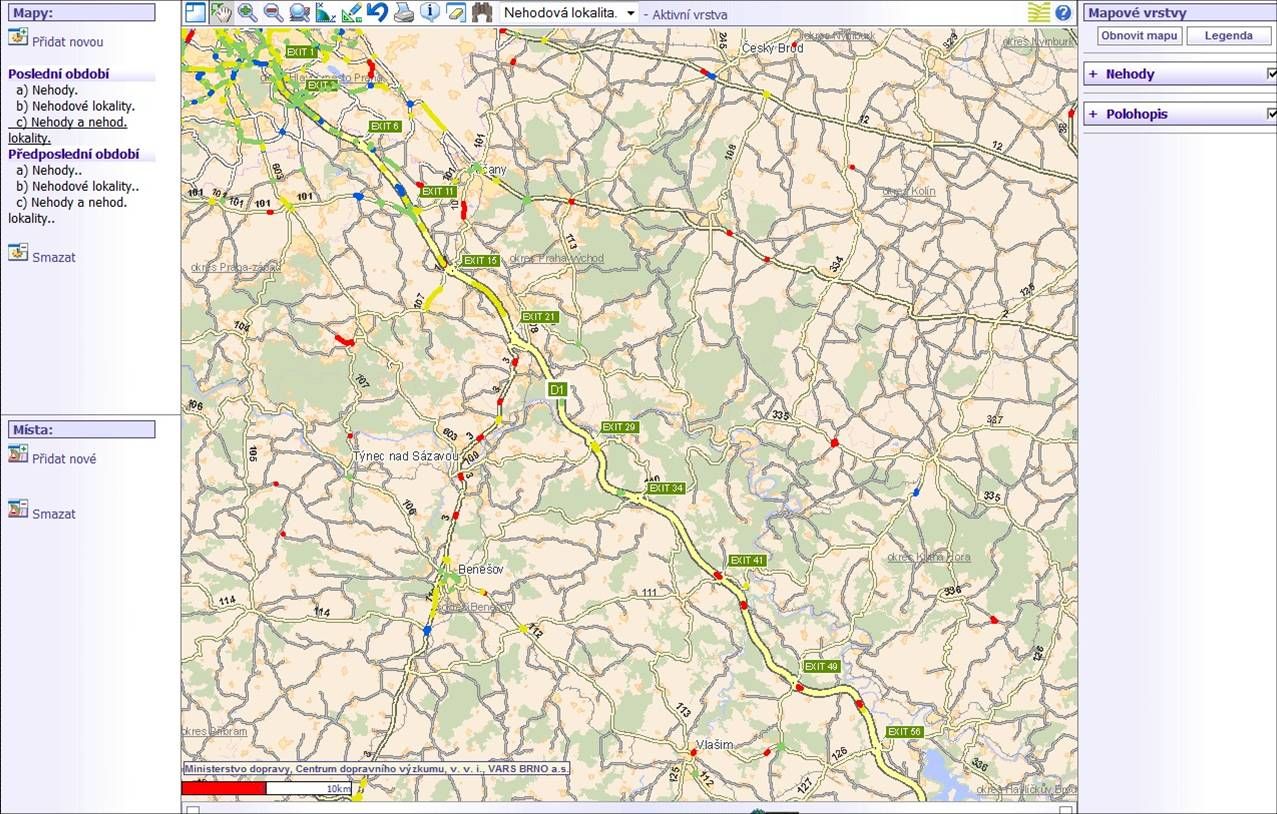Select the zoom in magnifier tool
The width and height of the screenshot is (1277, 814).
tap(247, 13)
